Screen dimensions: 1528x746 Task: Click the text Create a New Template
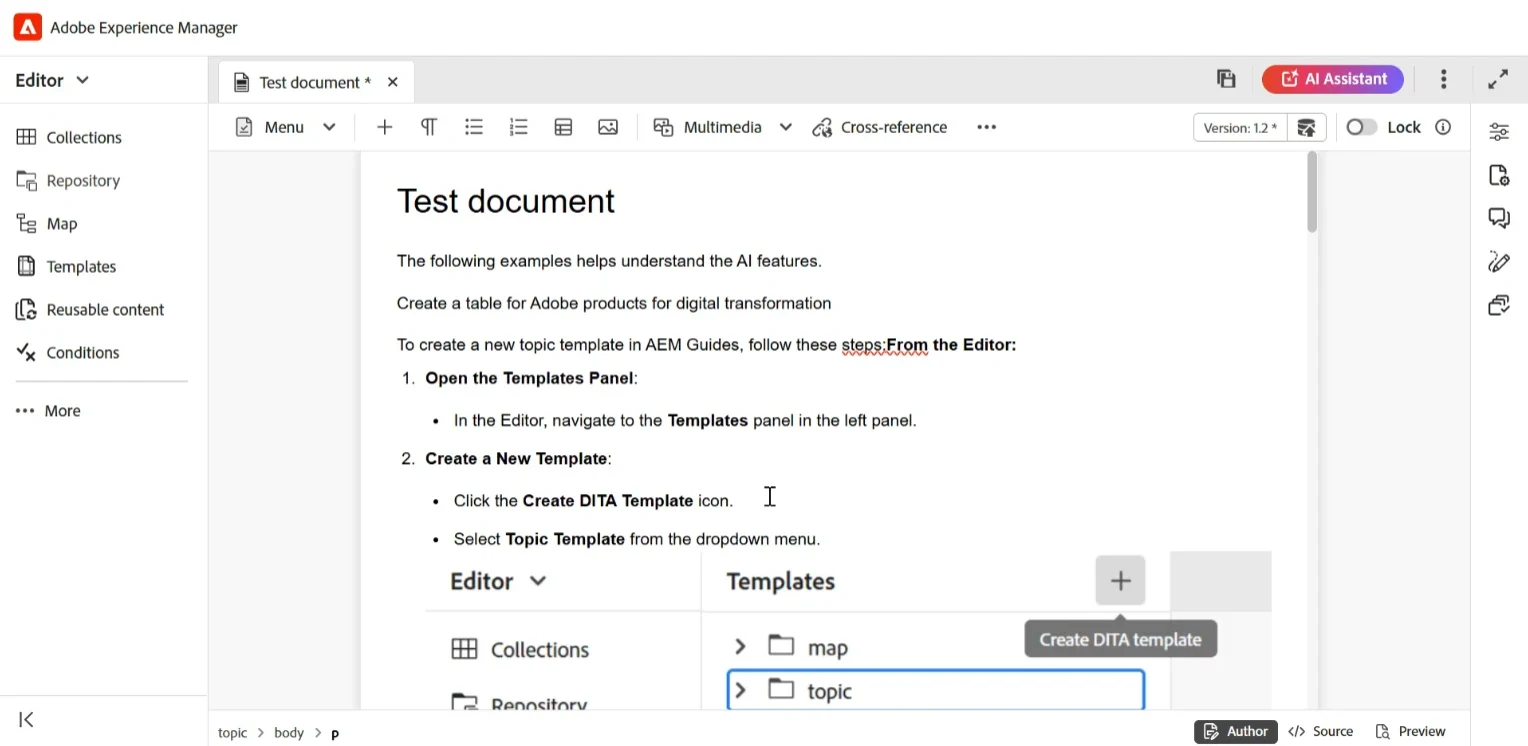pos(516,458)
